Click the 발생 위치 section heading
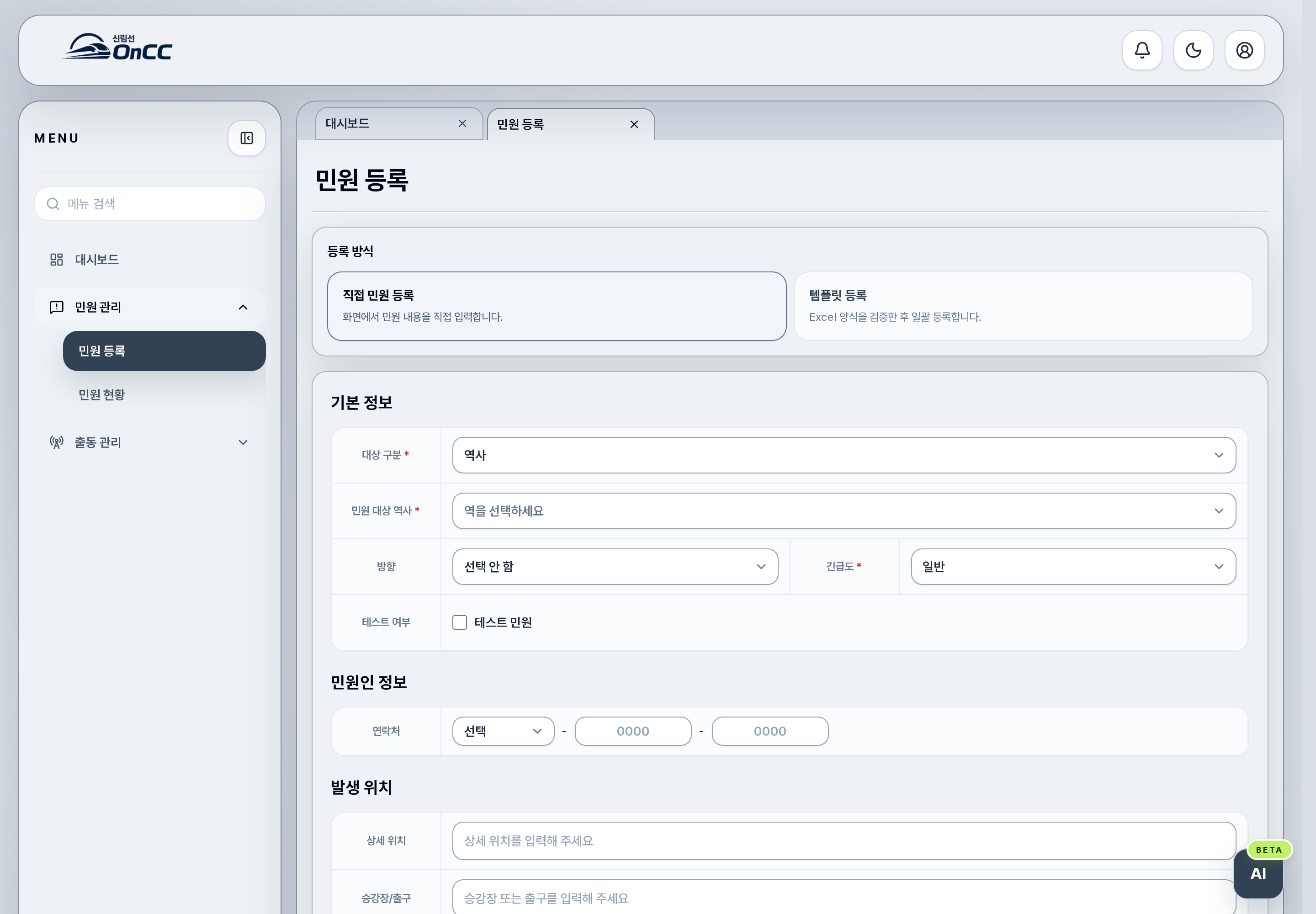1316x914 pixels. click(x=361, y=787)
